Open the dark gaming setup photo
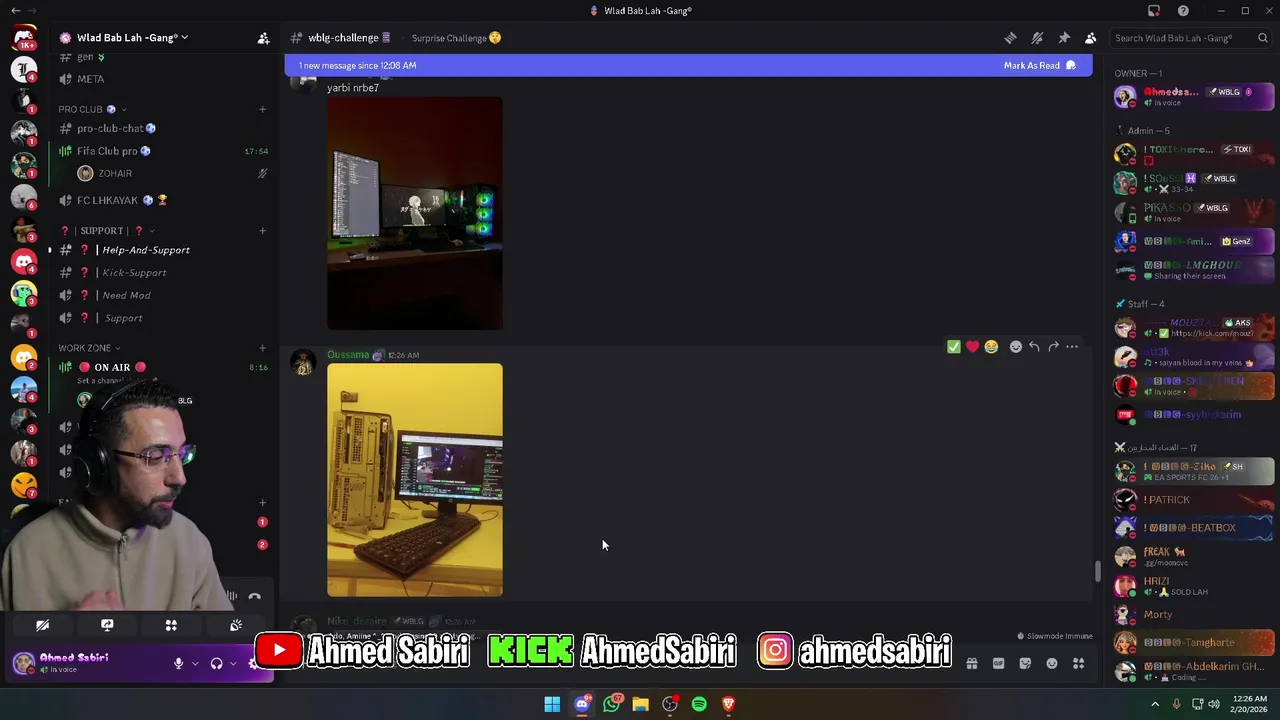1280x720 pixels. 415,213
